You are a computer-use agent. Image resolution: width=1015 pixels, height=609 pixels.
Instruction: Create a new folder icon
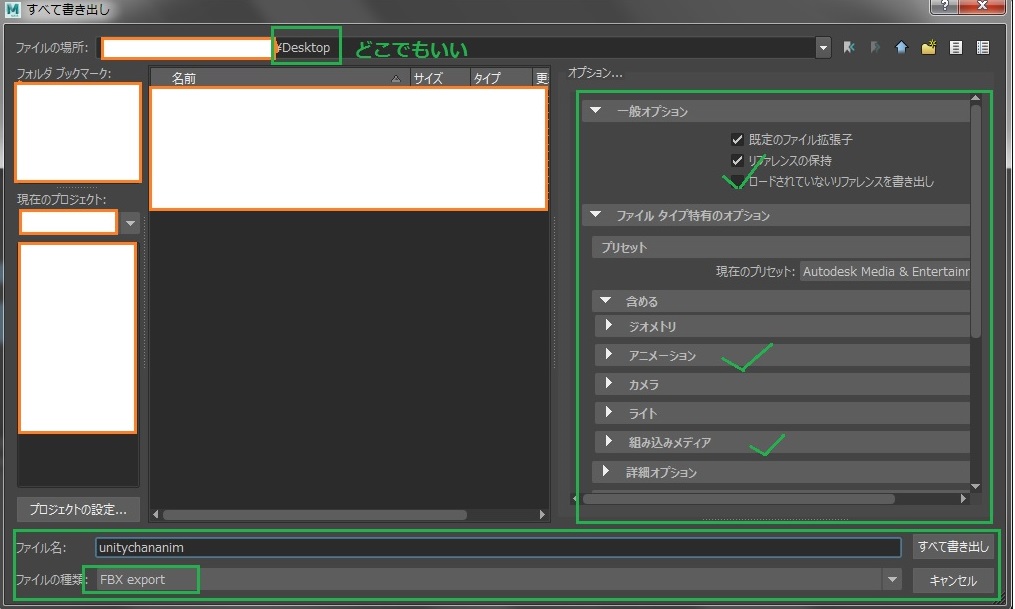point(929,47)
